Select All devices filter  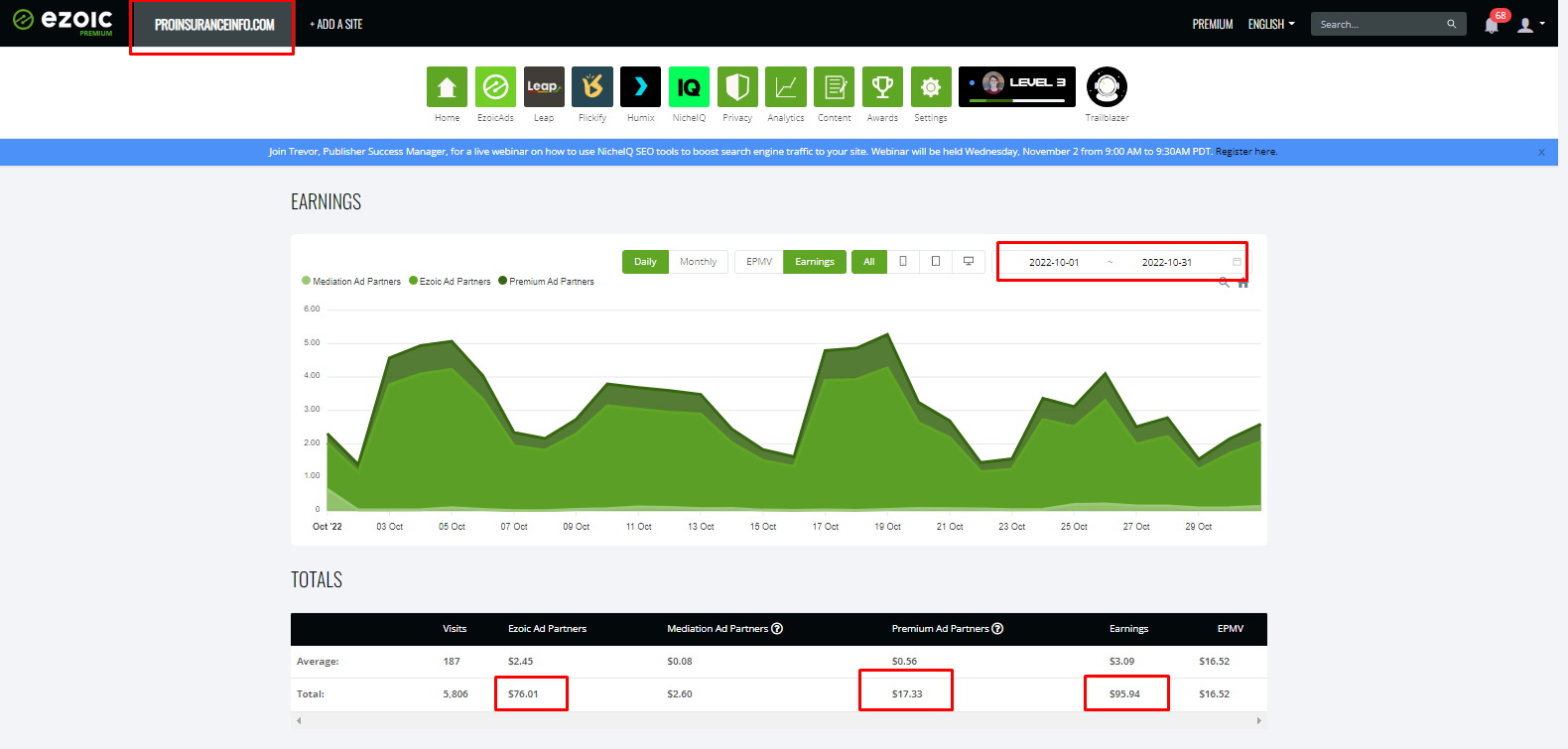pyautogui.click(x=868, y=261)
